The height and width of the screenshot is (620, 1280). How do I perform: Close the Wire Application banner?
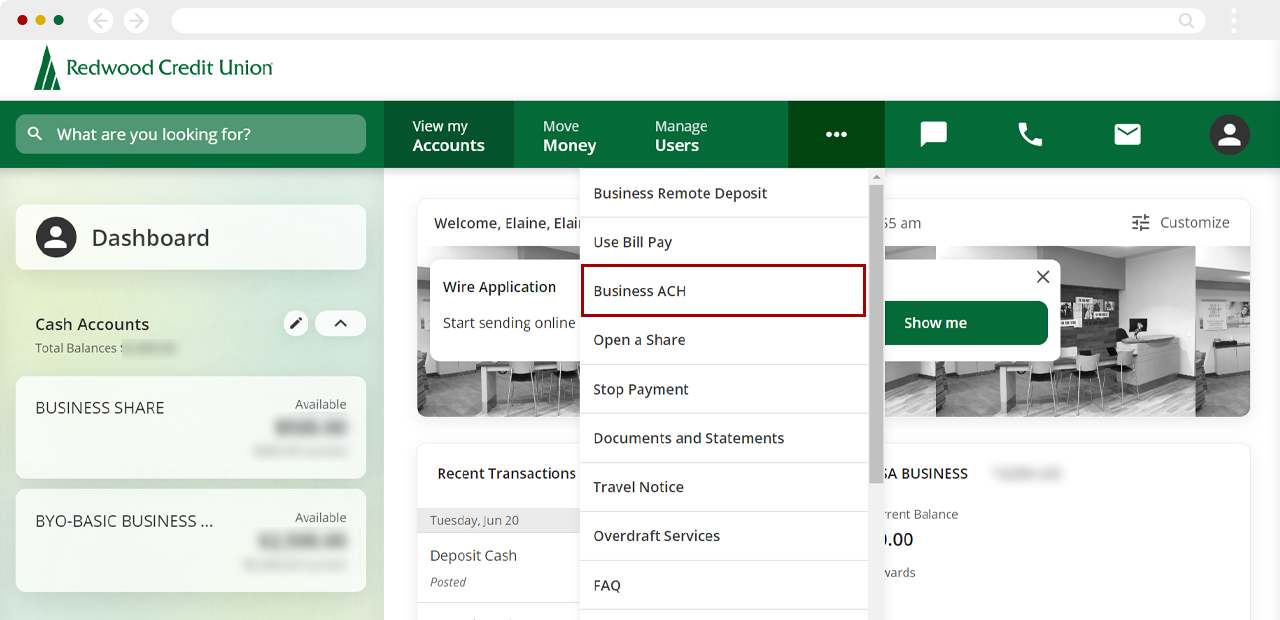coord(1043,277)
